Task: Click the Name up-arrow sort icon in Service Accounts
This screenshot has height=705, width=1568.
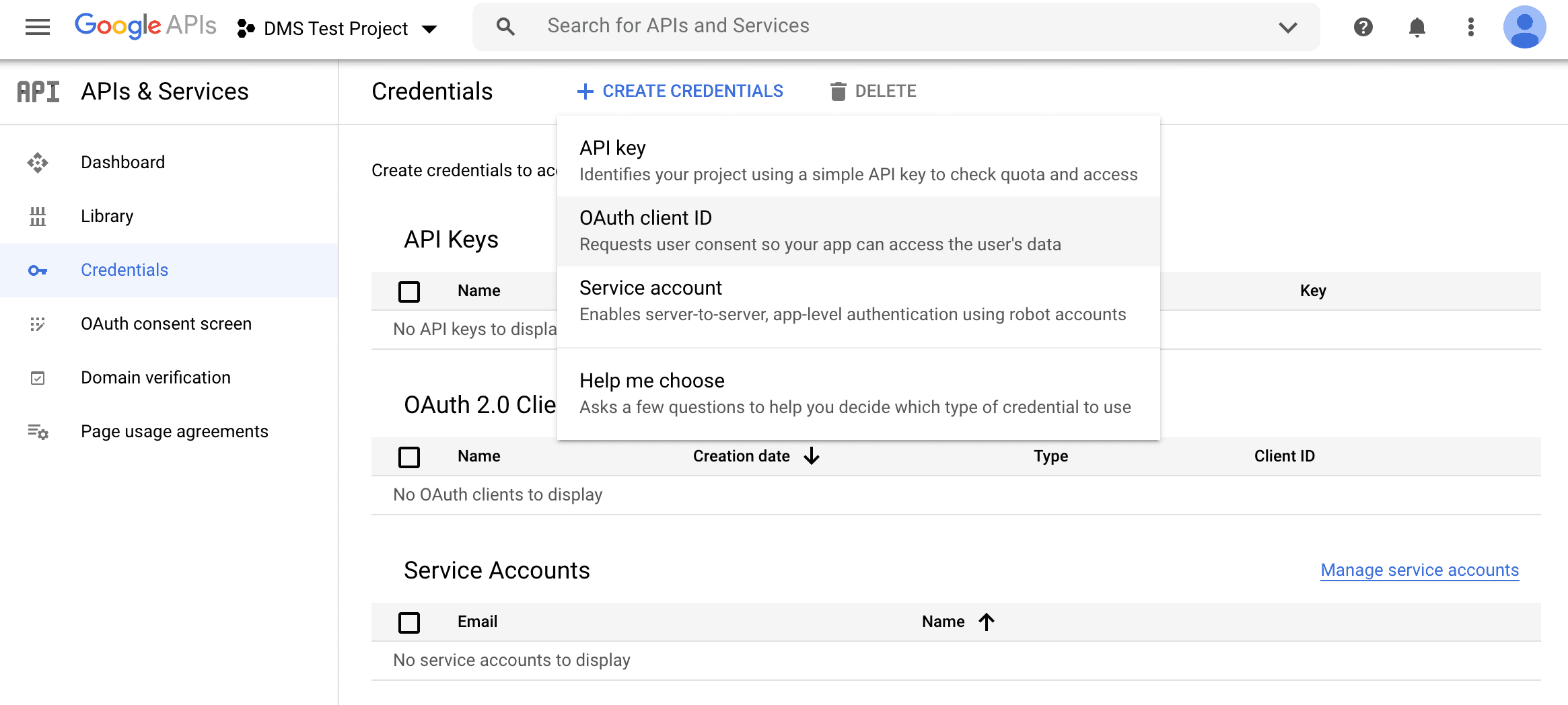Action: [x=987, y=622]
